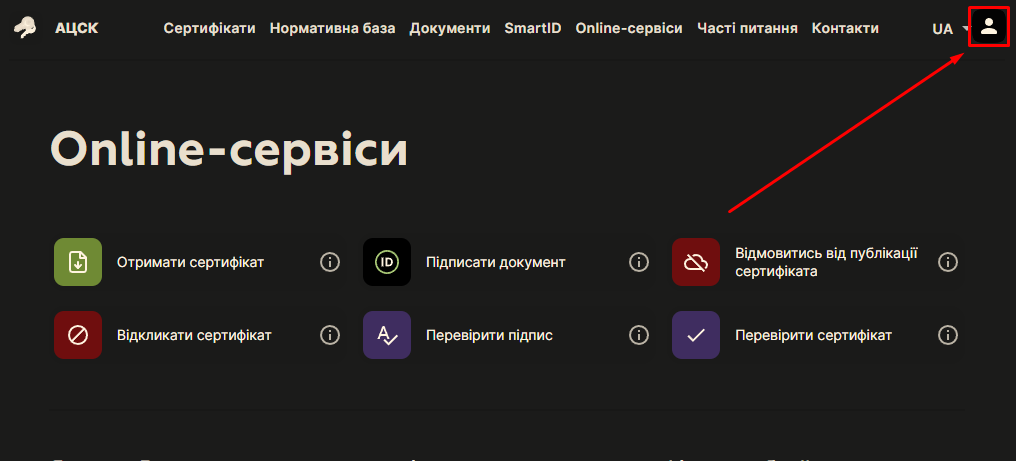The width and height of the screenshot is (1016, 461).
Task: Show info for Відкликати сертифікат
Action: pyautogui.click(x=330, y=335)
